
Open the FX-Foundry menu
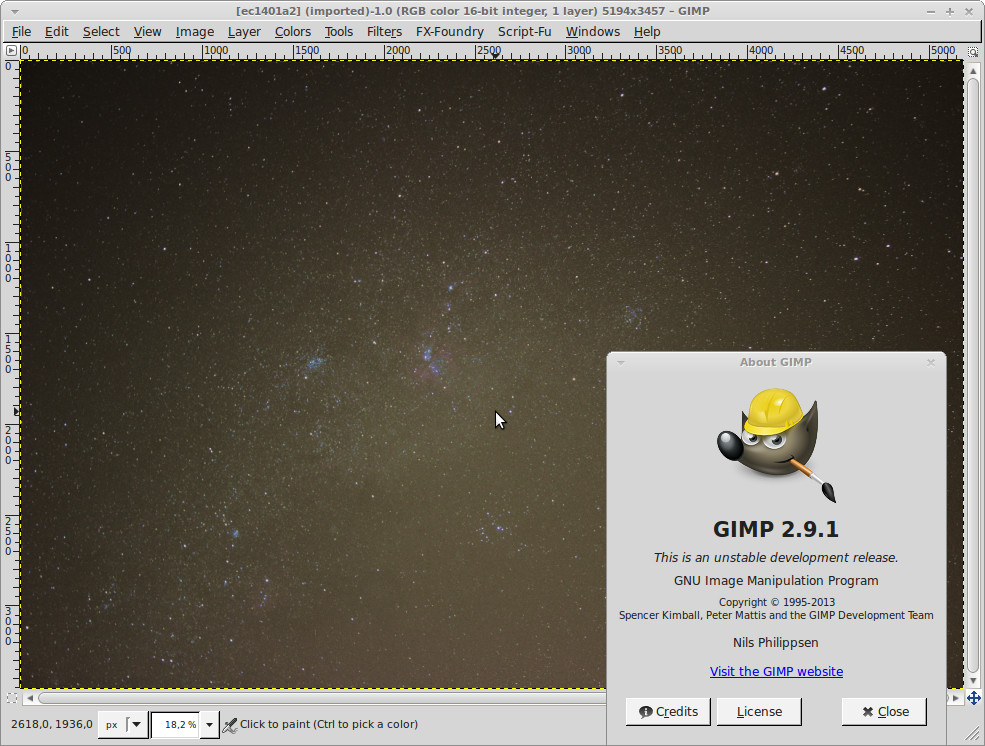(x=450, y=31)
